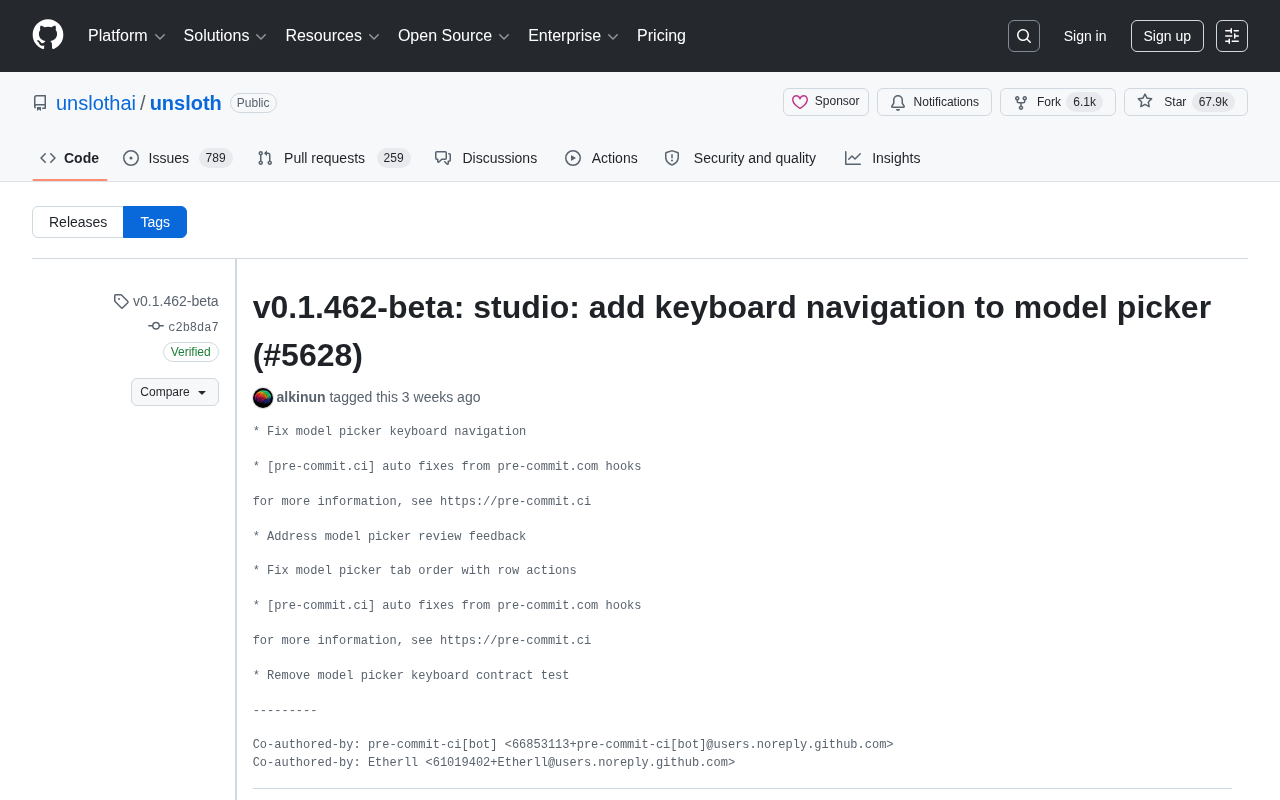Click alkinun's avatar image
1280x800 pixels.
pos(263,398)
